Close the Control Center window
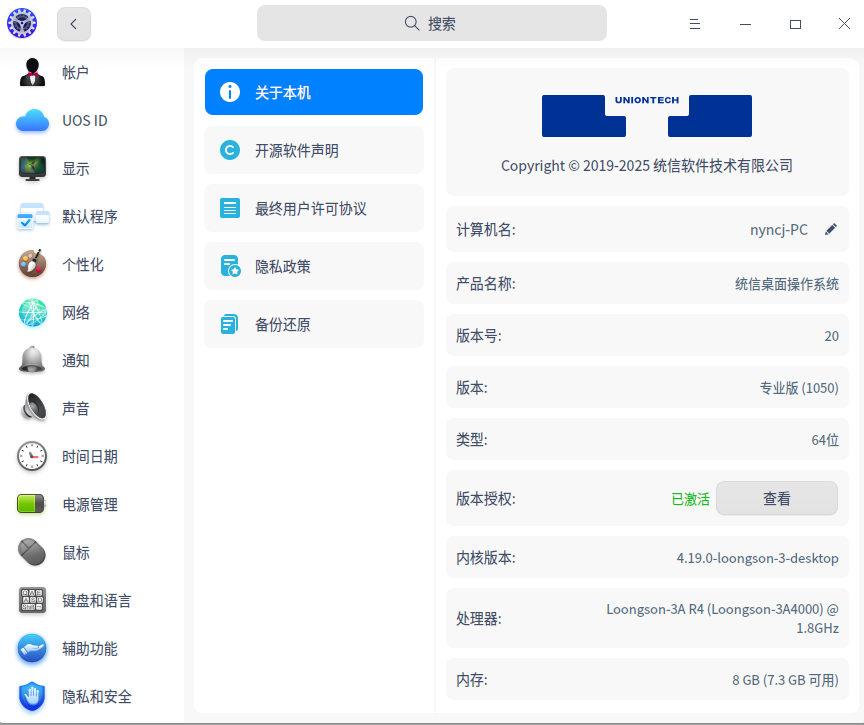 tap(844, 24)
